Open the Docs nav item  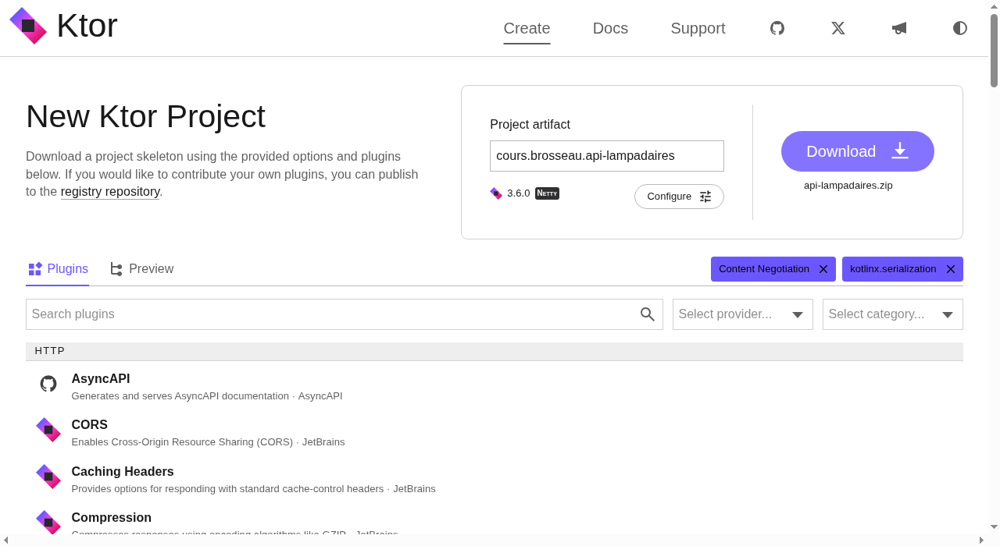coord(610,28)
